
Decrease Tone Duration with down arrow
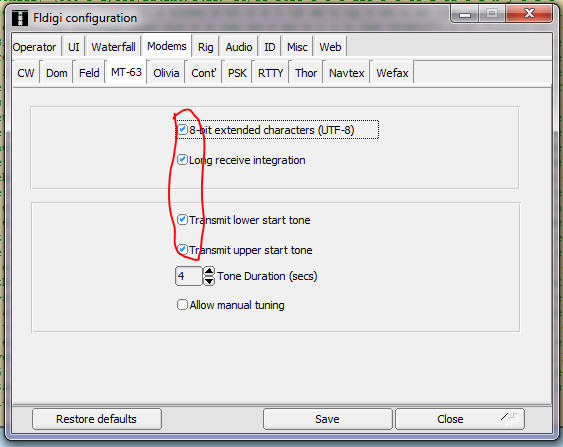tap(209, 281)
